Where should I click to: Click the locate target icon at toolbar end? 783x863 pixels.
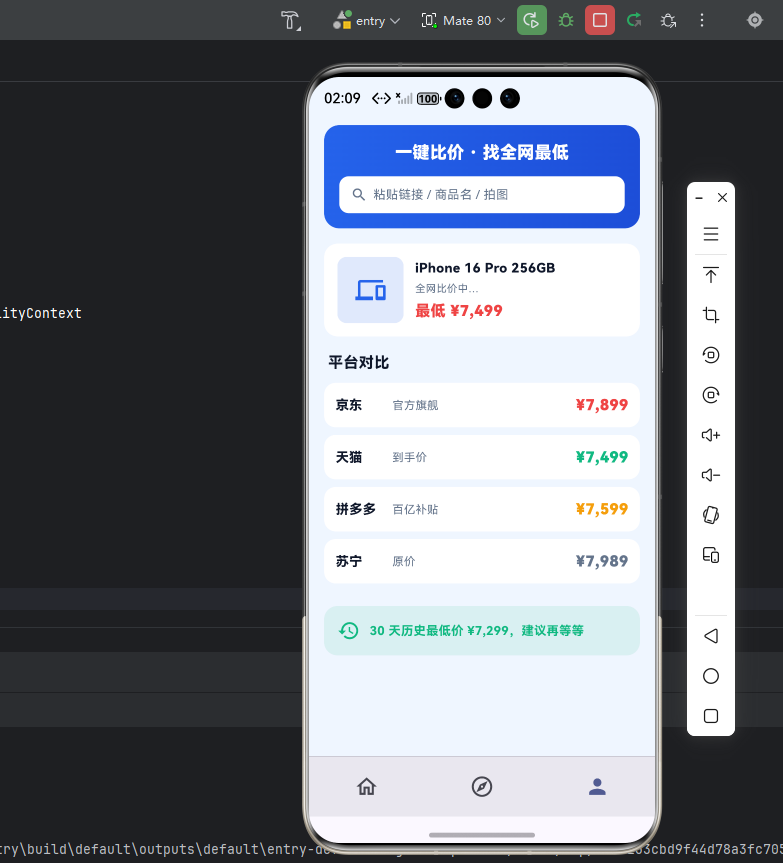pyautogui.click(x=754, y=21)
